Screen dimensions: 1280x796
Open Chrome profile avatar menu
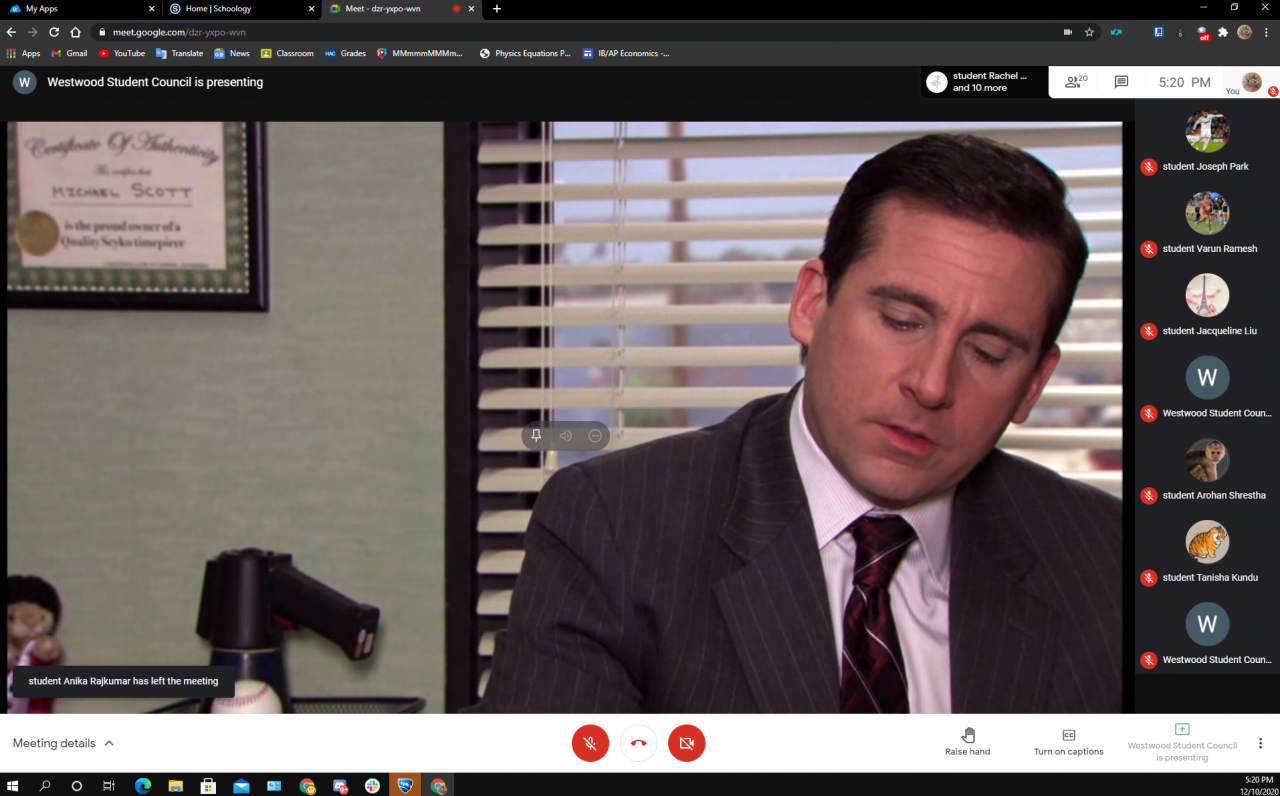point(1244,32)
